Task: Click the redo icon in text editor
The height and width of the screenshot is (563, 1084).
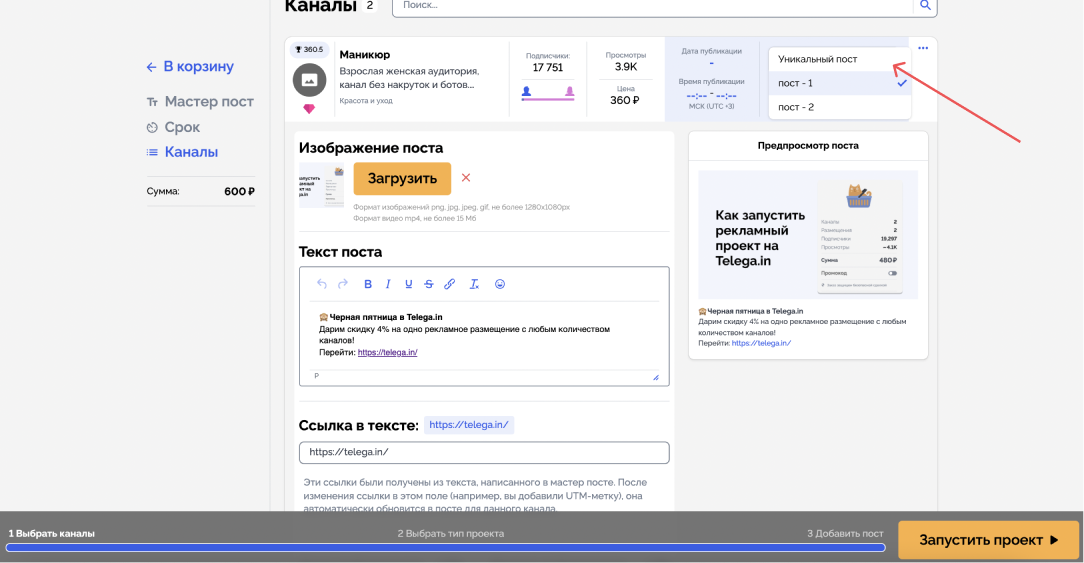Action: (x=343, y=284)
